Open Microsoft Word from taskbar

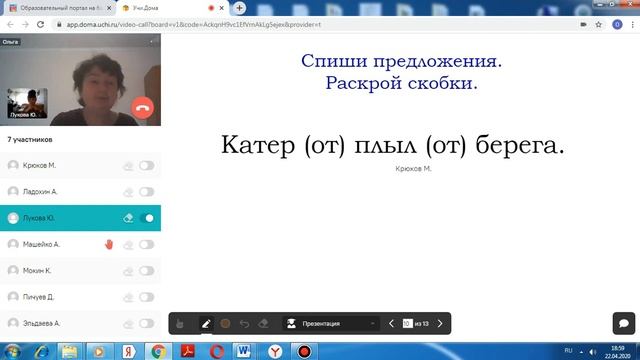(x=244, y=351)
